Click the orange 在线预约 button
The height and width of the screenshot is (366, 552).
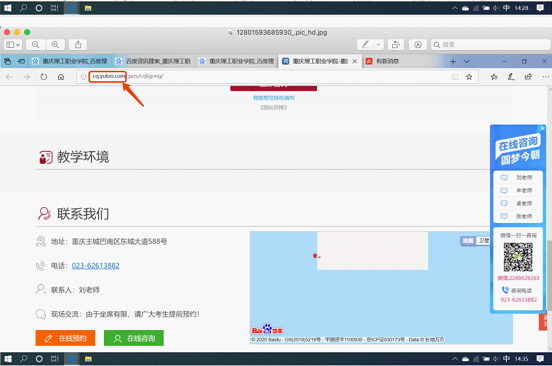[65, 338]
